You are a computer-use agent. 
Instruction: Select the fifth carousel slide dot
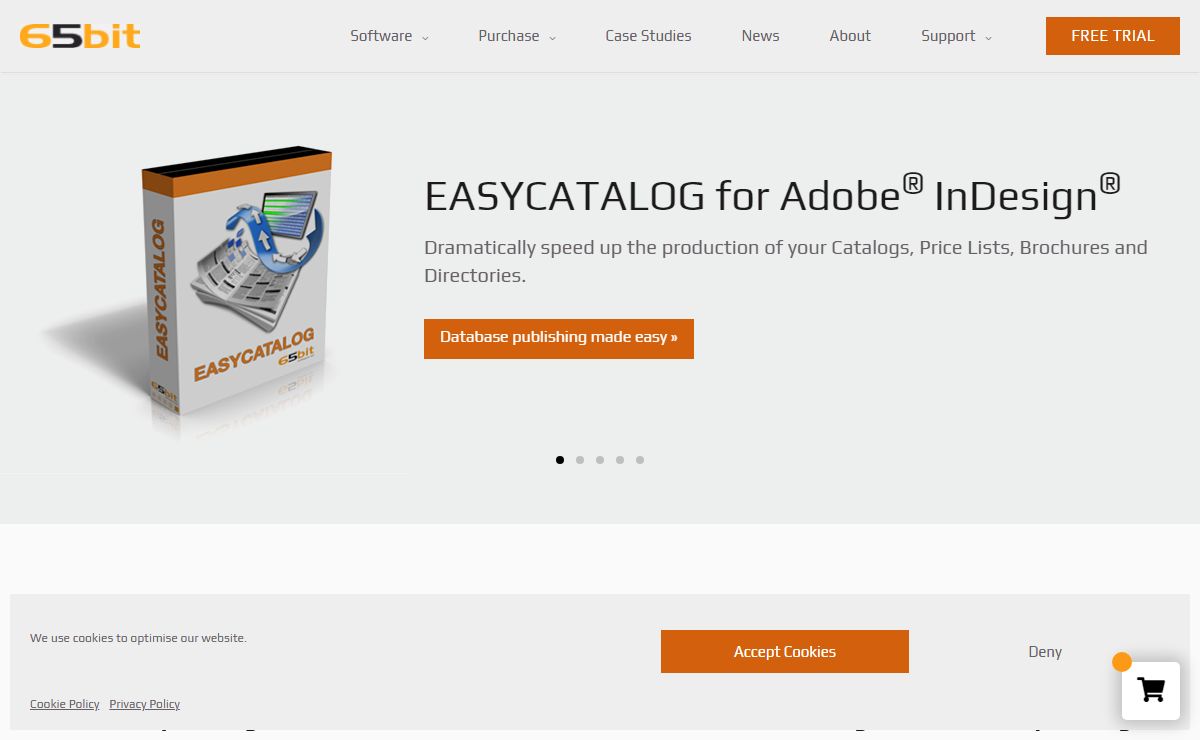point(640,460)
